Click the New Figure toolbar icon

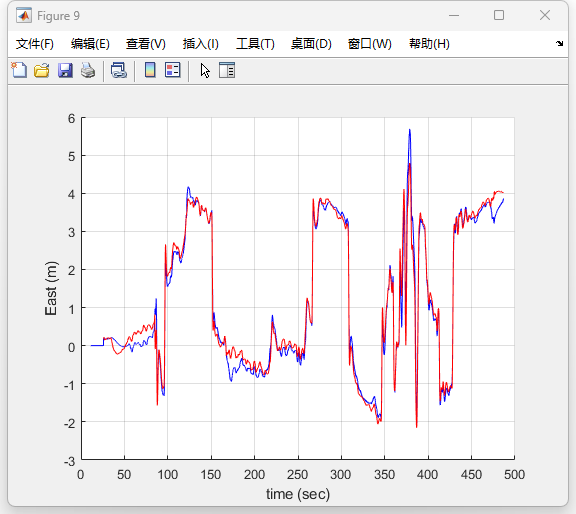point(19,70)
